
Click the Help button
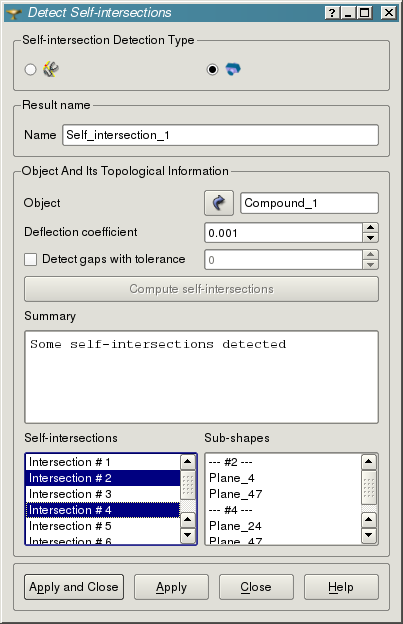click(341, 587)
